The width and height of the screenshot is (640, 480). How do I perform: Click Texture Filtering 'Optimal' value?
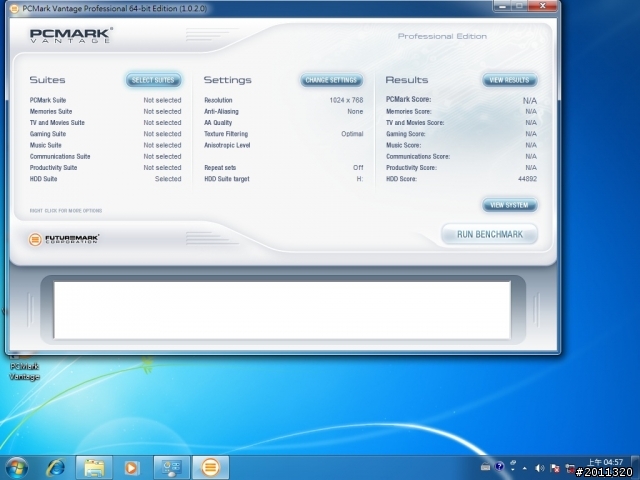[x=352, y=134]
